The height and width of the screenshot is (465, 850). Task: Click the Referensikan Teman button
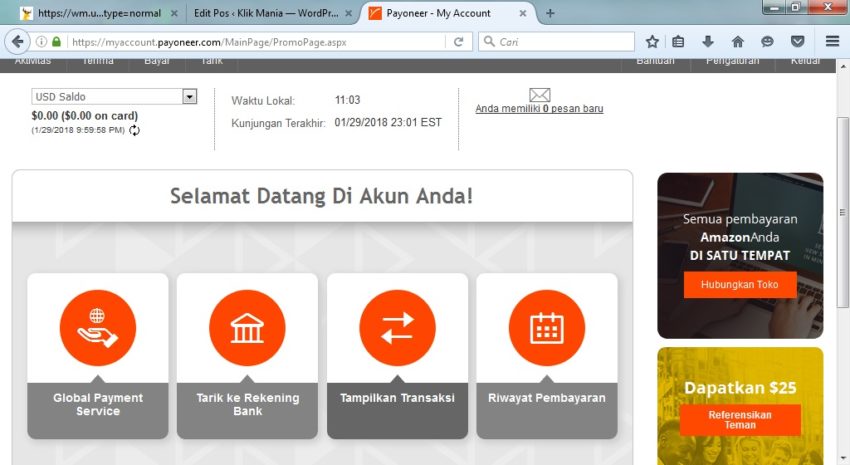coord(740,419)
